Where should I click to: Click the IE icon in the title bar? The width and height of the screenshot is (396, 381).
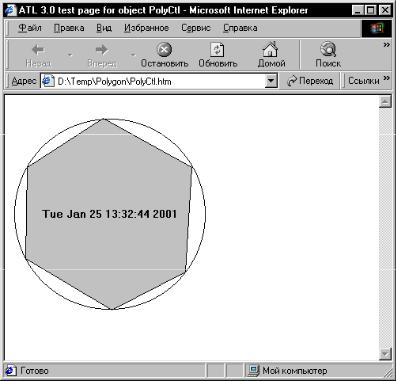11,10
